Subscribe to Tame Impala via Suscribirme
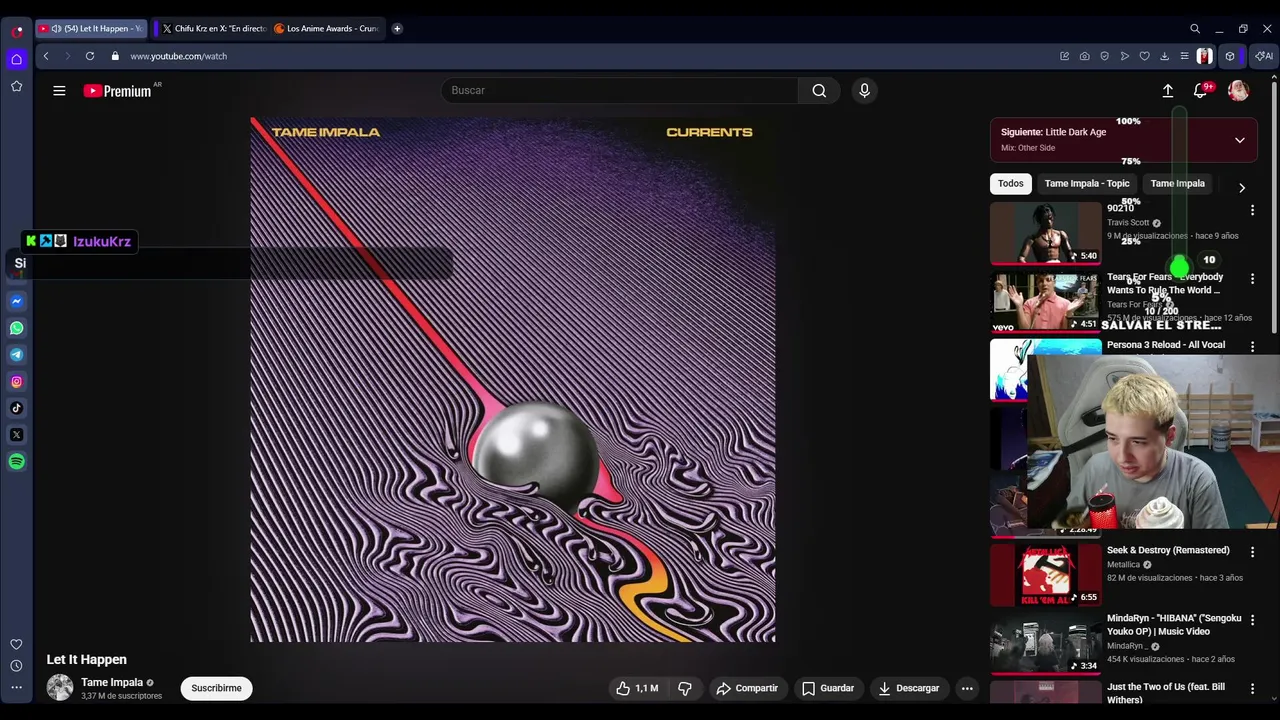 [216, 688]
